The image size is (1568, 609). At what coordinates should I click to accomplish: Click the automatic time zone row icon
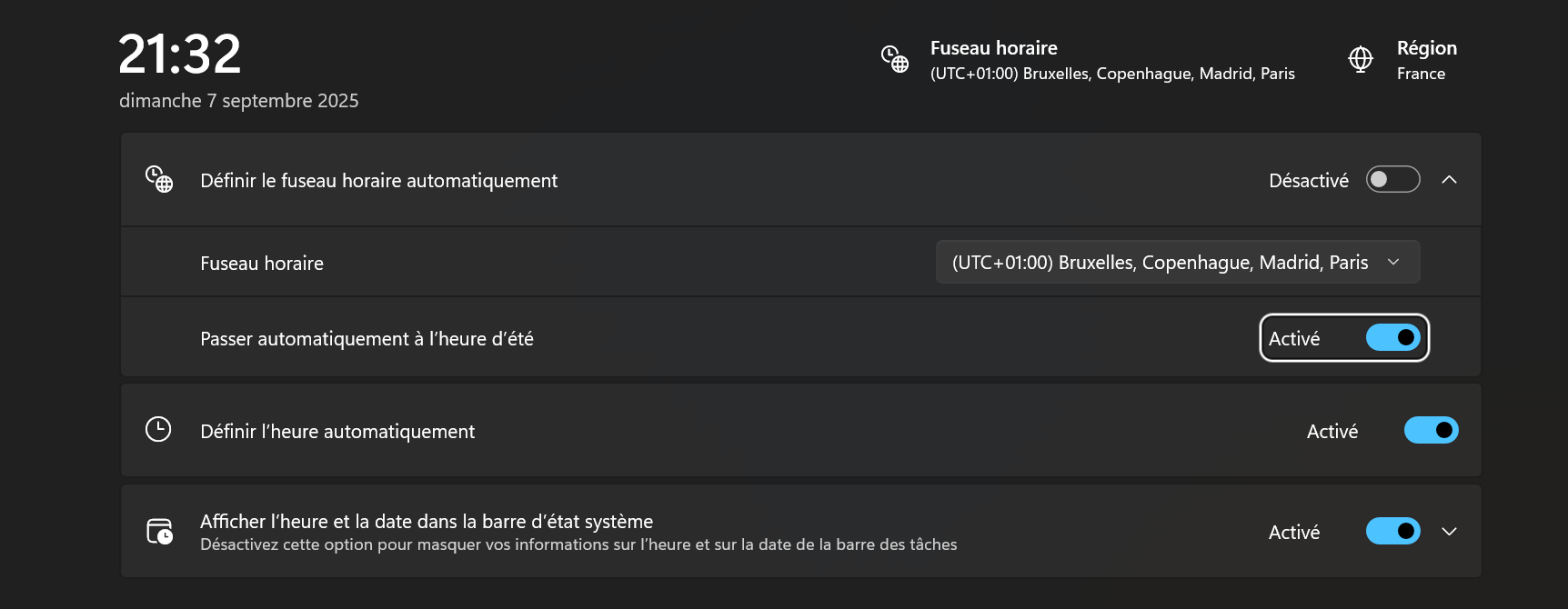pos(159,179)
